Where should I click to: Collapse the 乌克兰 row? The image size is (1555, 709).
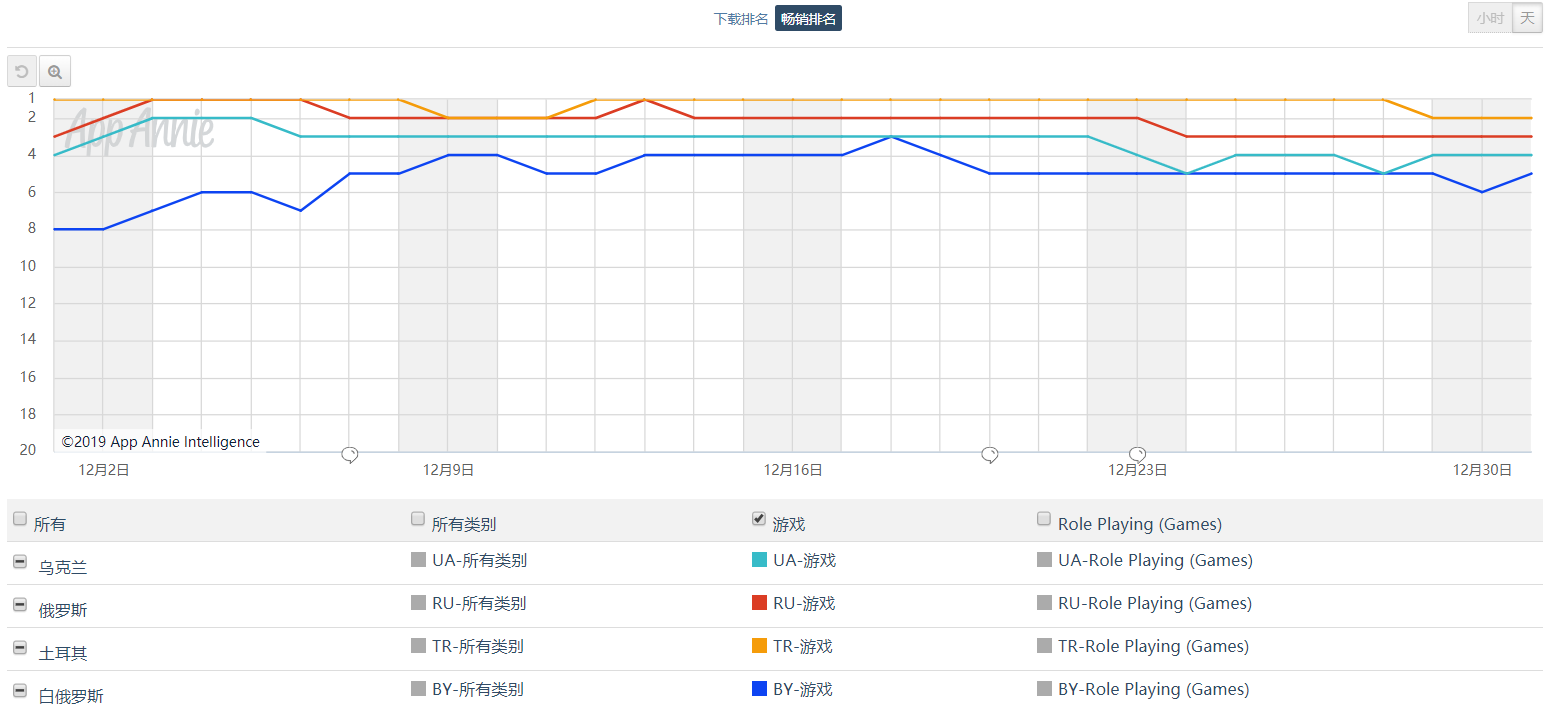click(x=20, y=561)
